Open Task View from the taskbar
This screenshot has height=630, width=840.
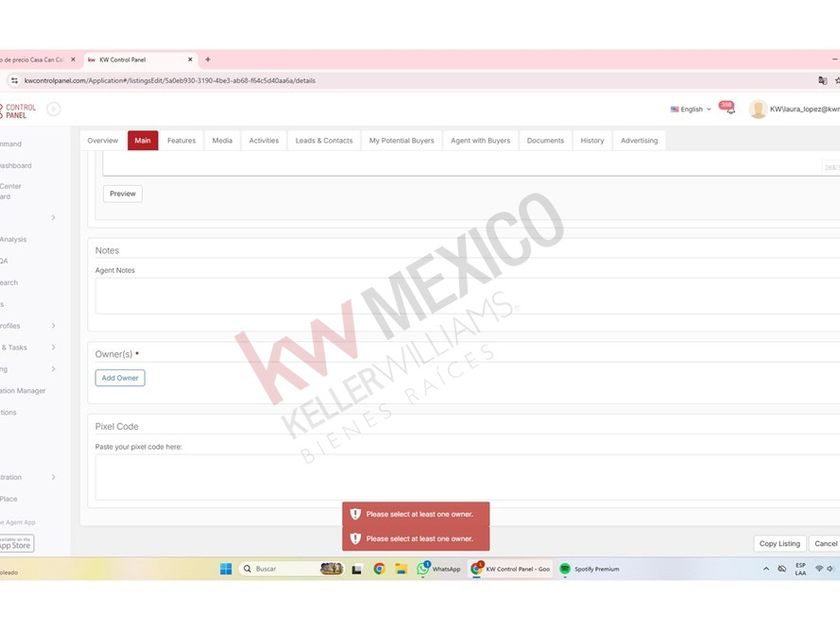coord(357,569)
